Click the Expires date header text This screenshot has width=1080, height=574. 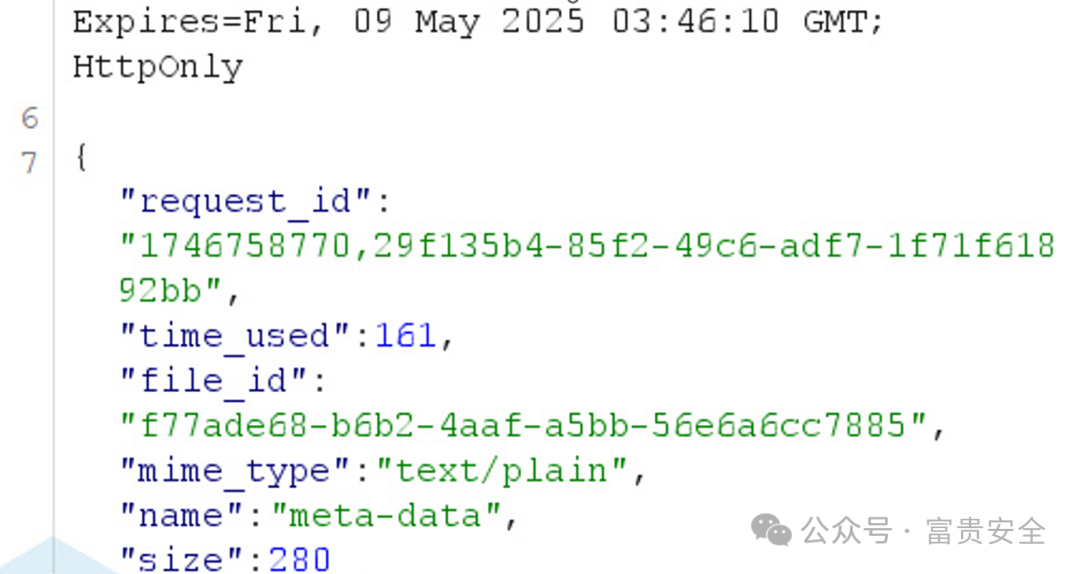pos(477,21)
